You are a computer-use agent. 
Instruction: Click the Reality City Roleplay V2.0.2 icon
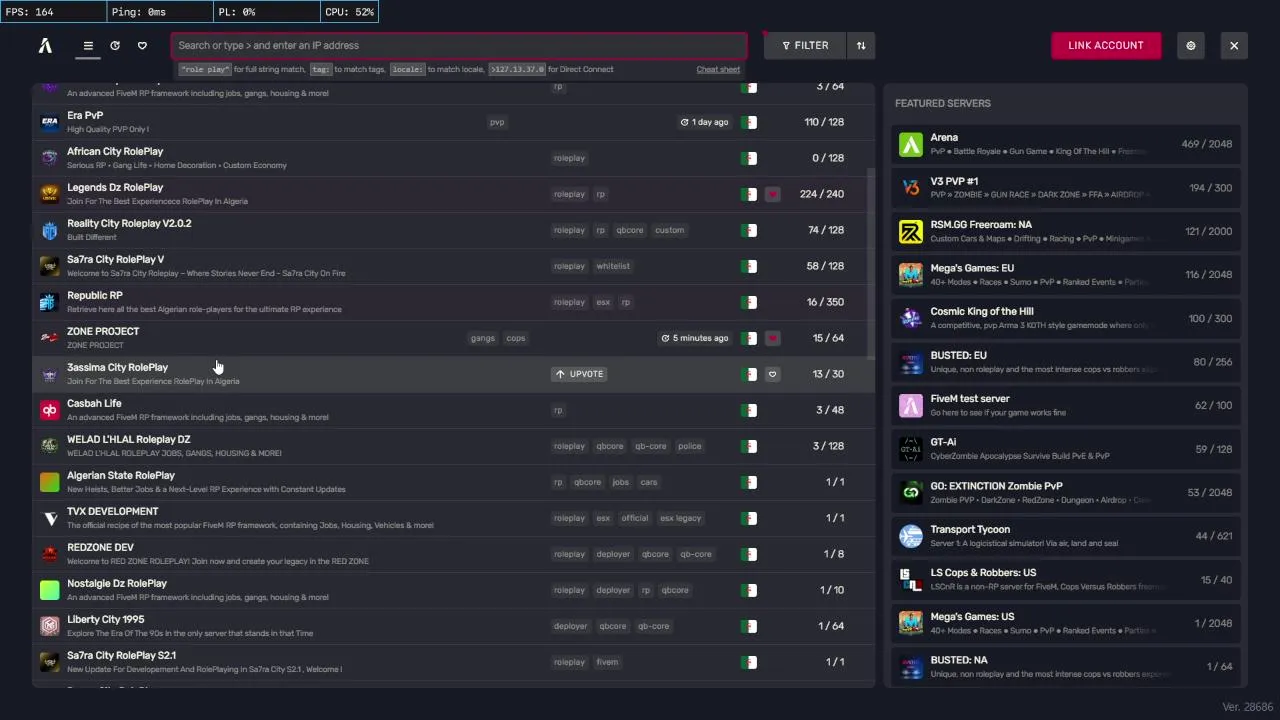pos(49,230)
